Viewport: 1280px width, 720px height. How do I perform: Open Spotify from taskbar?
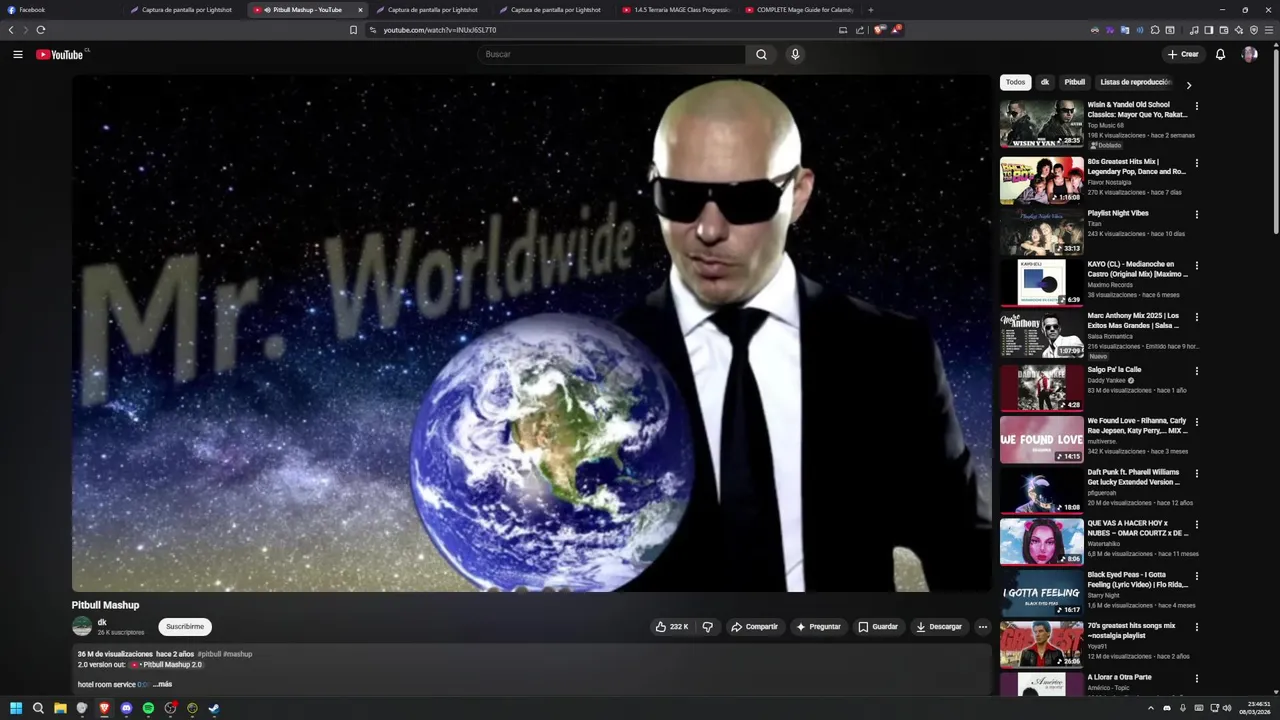pos(148,708)
